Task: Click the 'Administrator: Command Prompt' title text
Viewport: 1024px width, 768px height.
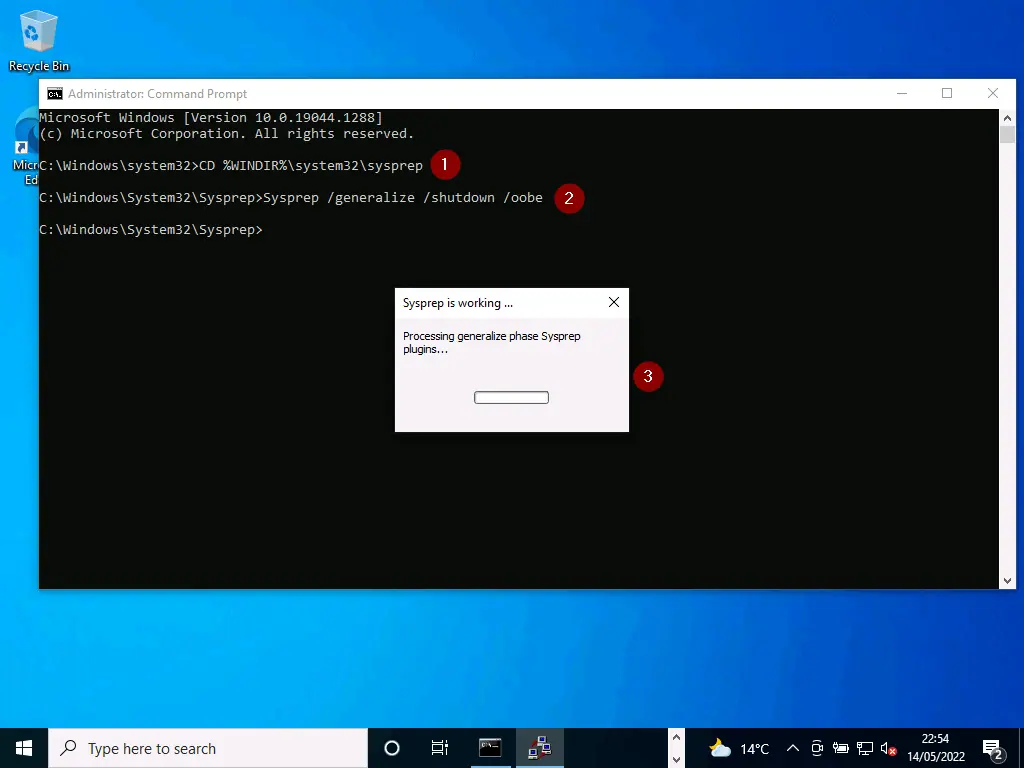Action: (x=157, y=94)
